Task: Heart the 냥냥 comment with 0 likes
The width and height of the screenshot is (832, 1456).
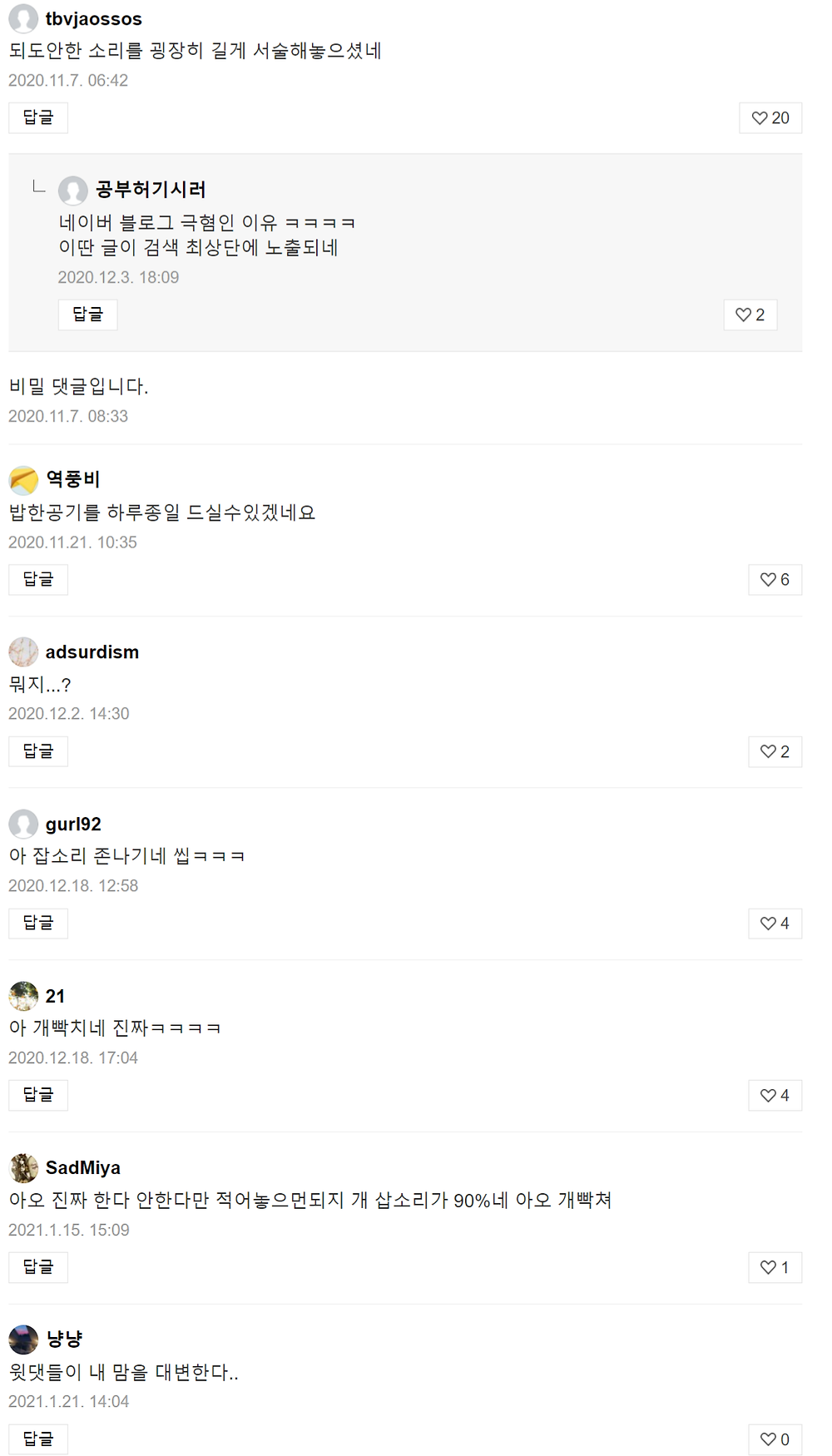Action: click(775, 1439)
